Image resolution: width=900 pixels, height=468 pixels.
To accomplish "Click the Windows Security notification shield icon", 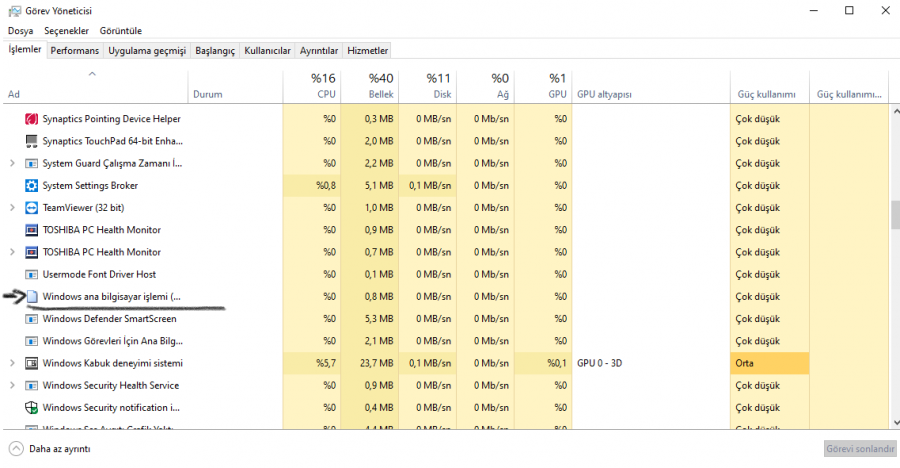I will coord(32,408).
